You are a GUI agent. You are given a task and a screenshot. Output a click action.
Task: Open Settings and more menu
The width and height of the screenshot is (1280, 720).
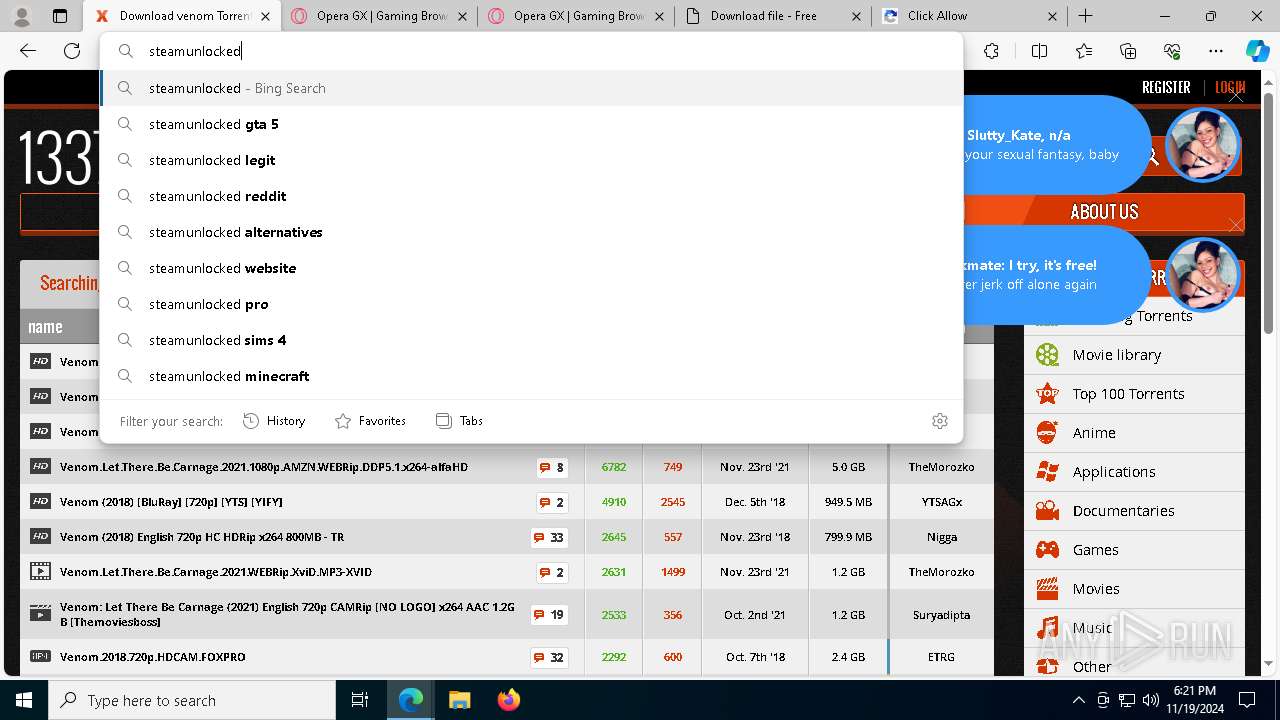(x=1216, y=51)
